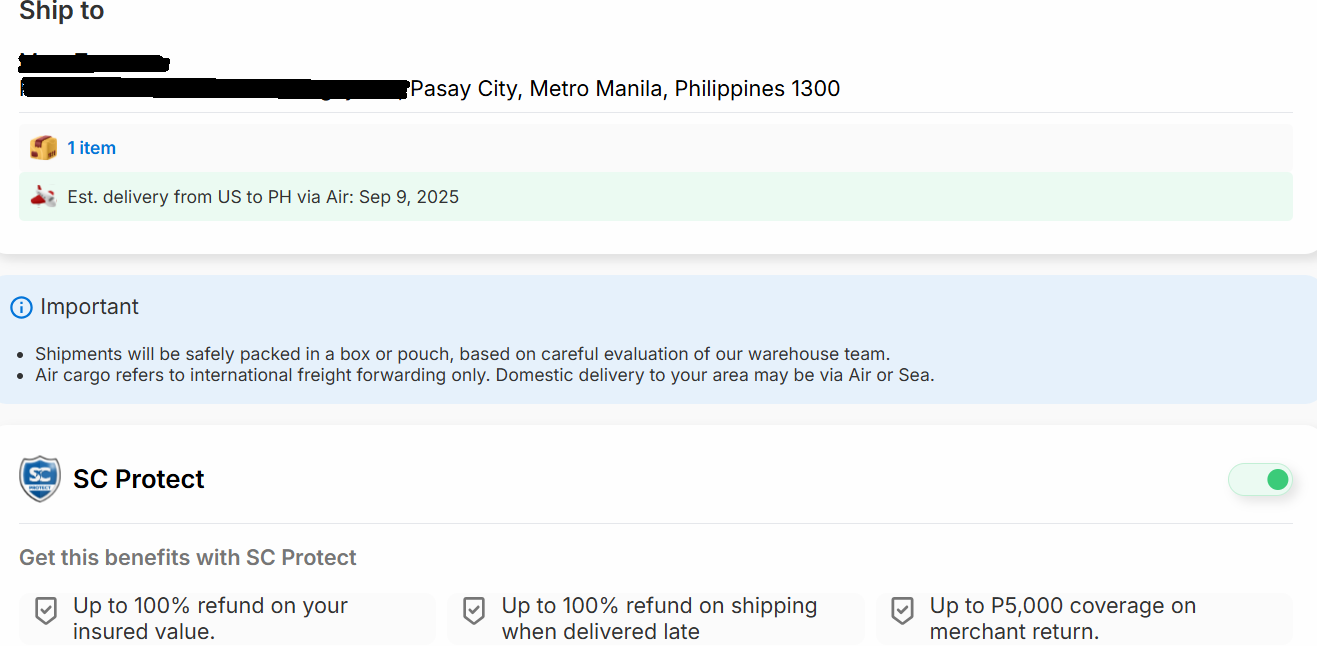Click the airplane delivery icon
The image size is (1317, 646).
[x=43, y=197]
